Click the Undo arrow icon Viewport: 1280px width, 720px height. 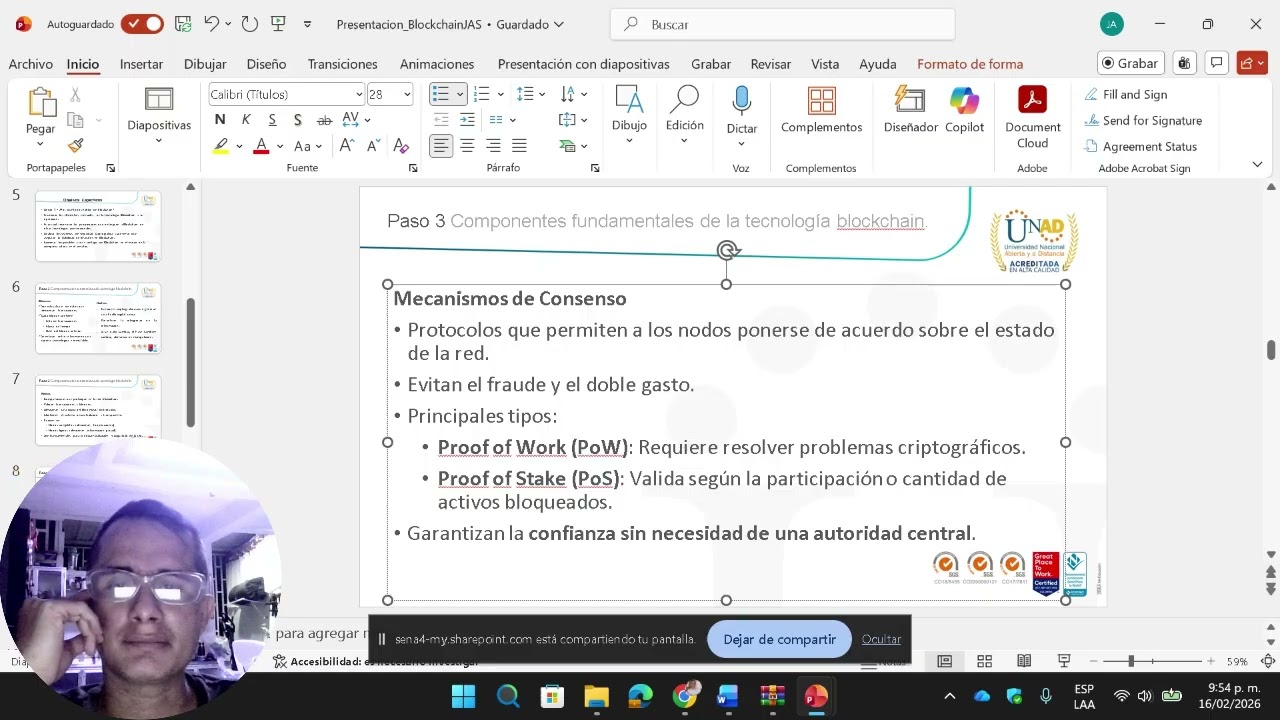tap(211, 24)
